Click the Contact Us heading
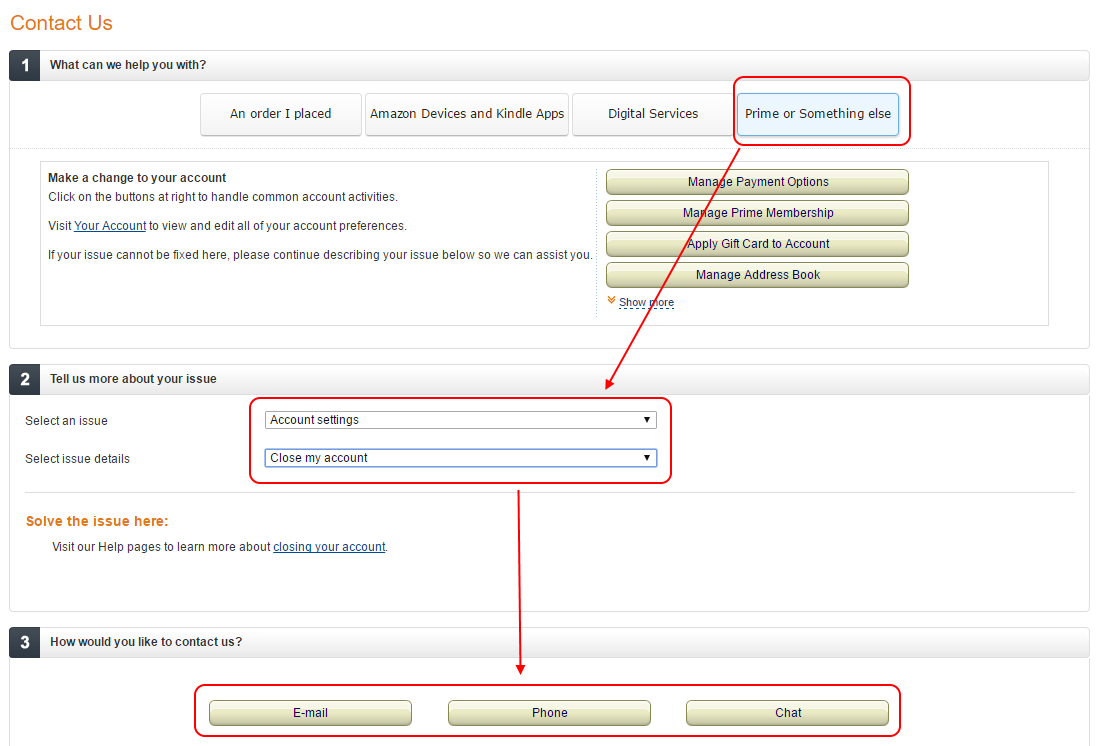Image resolution: width=1102 pixels, height=746 pixels. click(x=61, y=23)
